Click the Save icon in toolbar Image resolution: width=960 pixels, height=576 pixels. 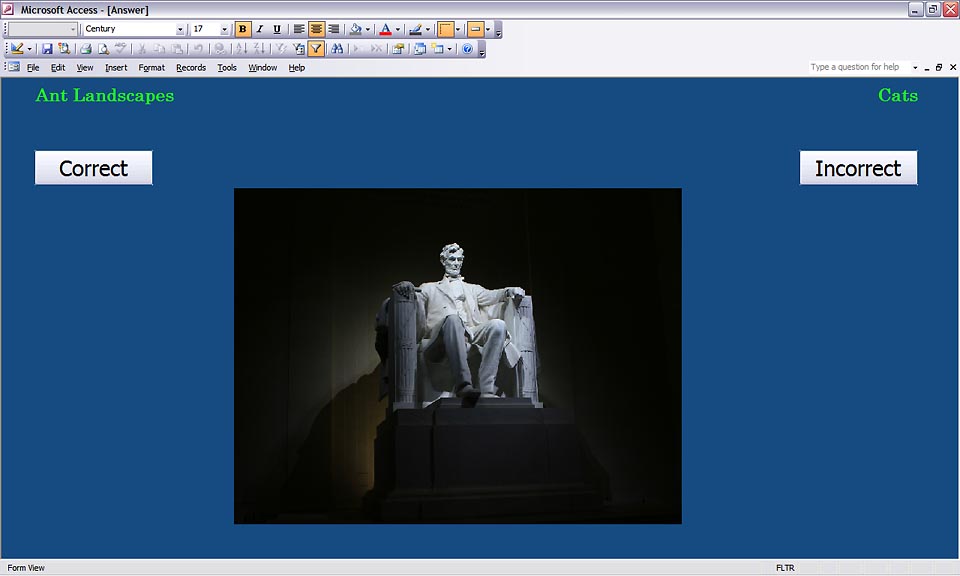(x=47, y=48)
